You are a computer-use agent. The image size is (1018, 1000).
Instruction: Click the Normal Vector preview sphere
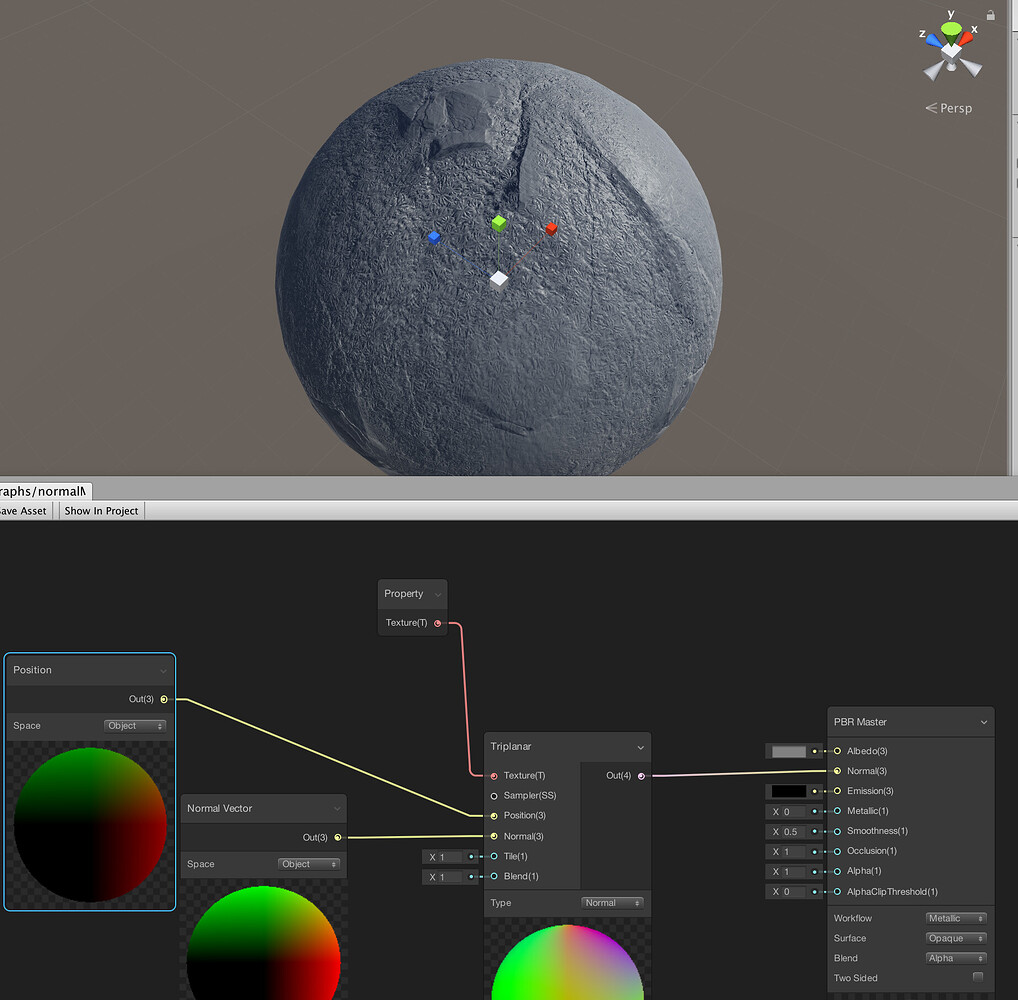tap(264, 944)
